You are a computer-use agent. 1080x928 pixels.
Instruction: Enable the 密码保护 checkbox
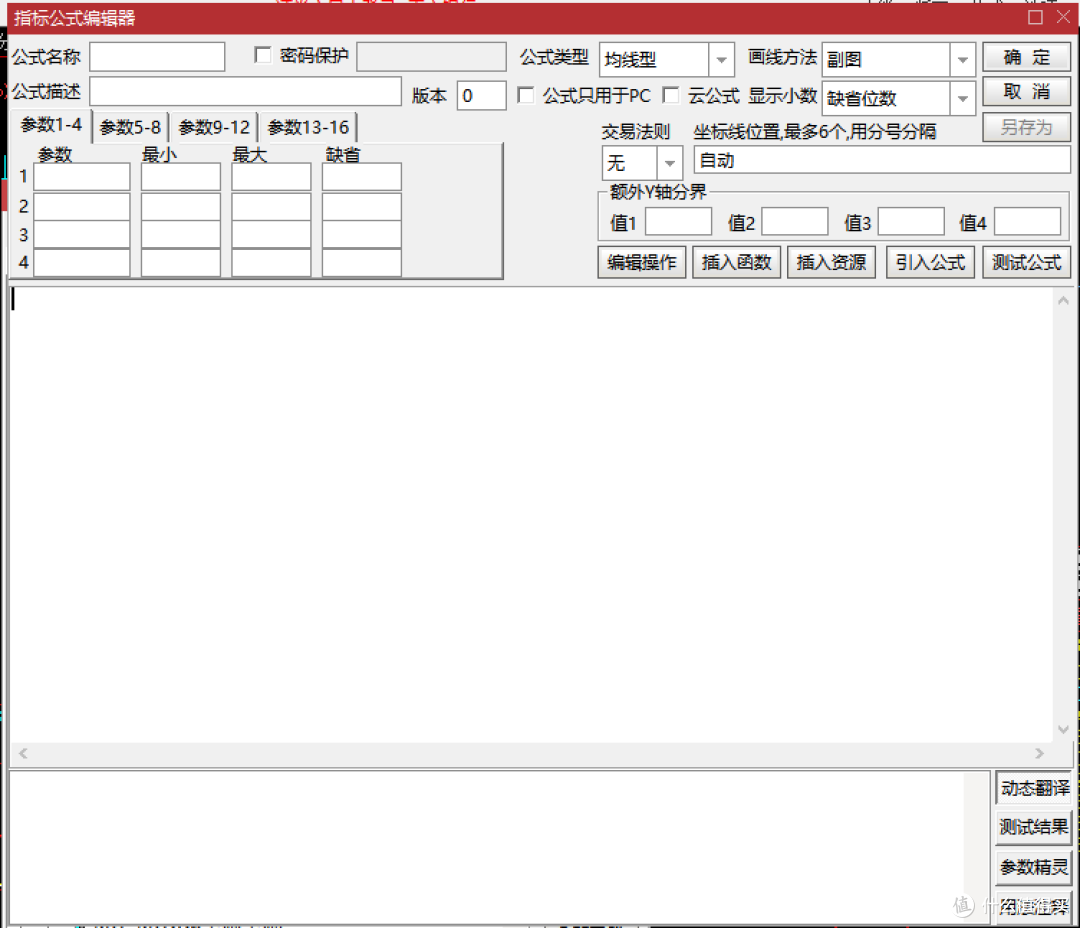pyautogui.click(x=263, y=56)
